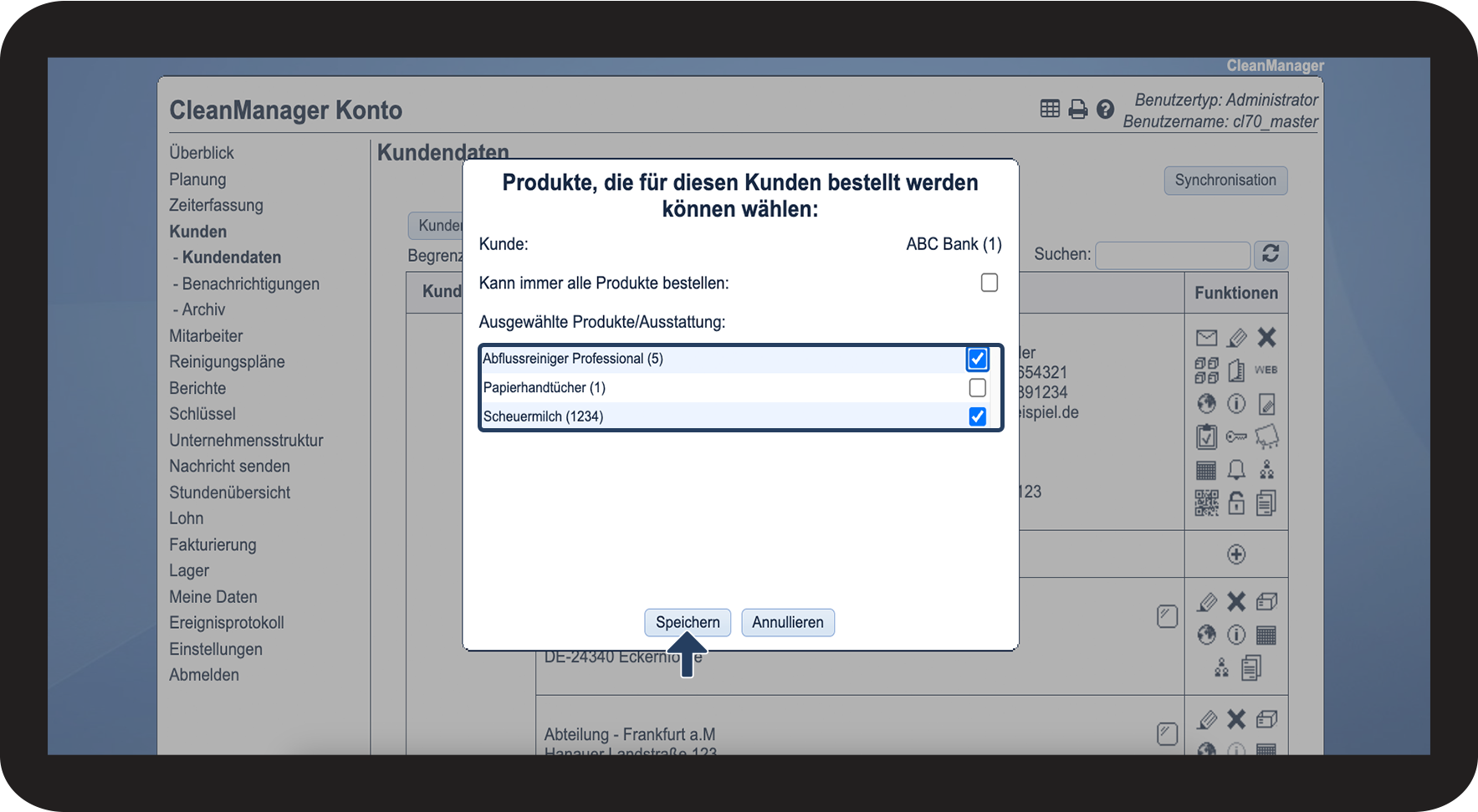This screenshot has height=812, width=1478.
Task: Click the printer icon in header
Action: pyautogui.click(x=1078, y=109)
